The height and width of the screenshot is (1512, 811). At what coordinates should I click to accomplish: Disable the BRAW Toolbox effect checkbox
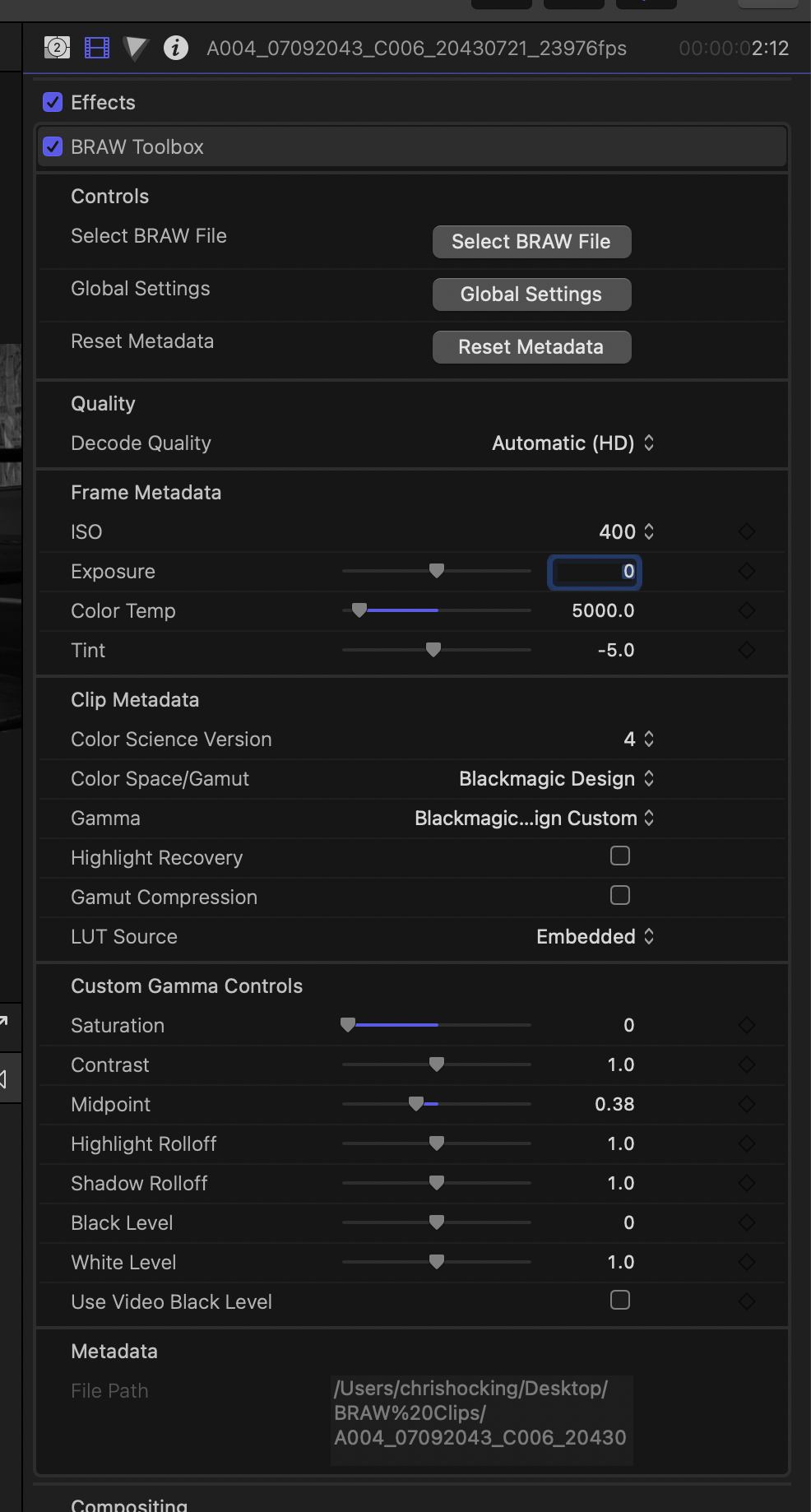(53, 146)
